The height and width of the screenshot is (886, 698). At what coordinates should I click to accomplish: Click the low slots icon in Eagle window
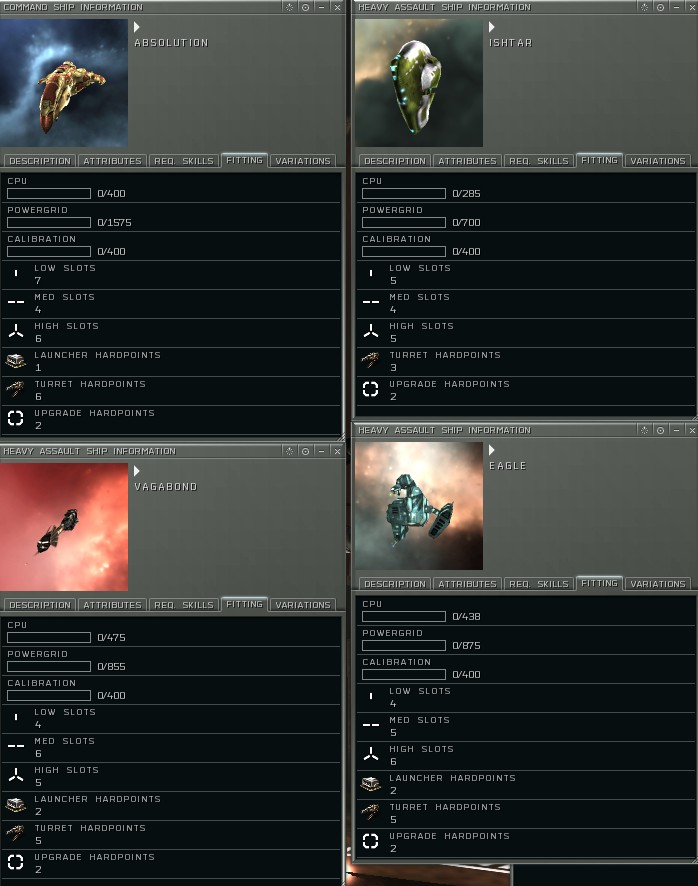tap(371, 696)
